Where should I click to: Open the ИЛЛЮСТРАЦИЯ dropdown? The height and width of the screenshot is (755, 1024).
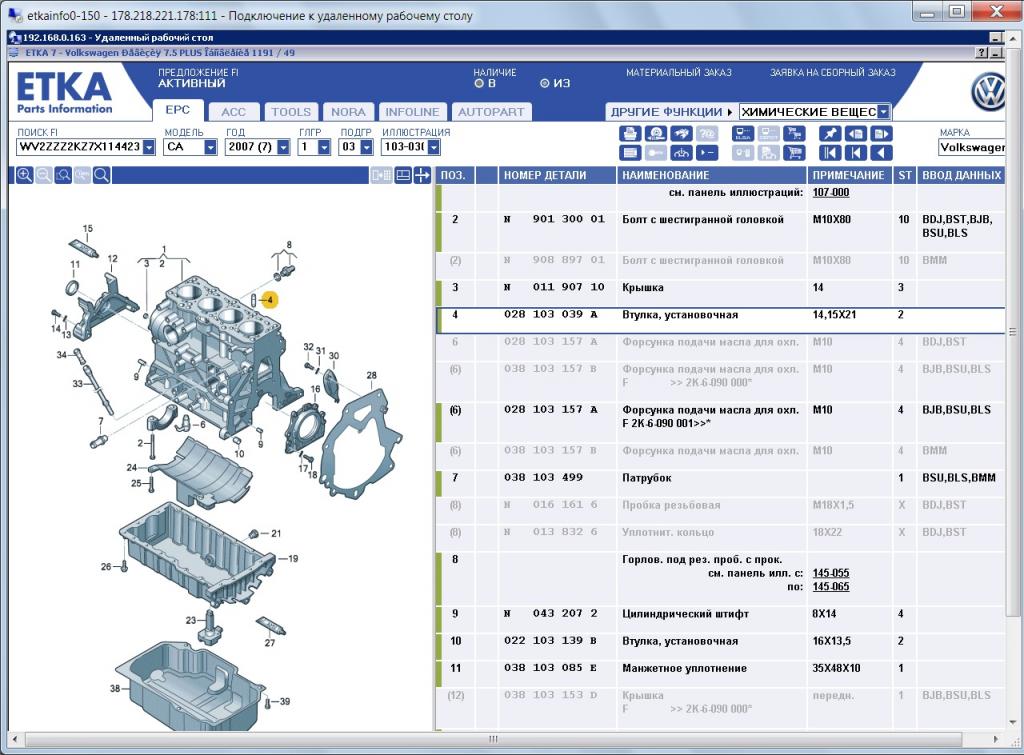coord(434,147)
